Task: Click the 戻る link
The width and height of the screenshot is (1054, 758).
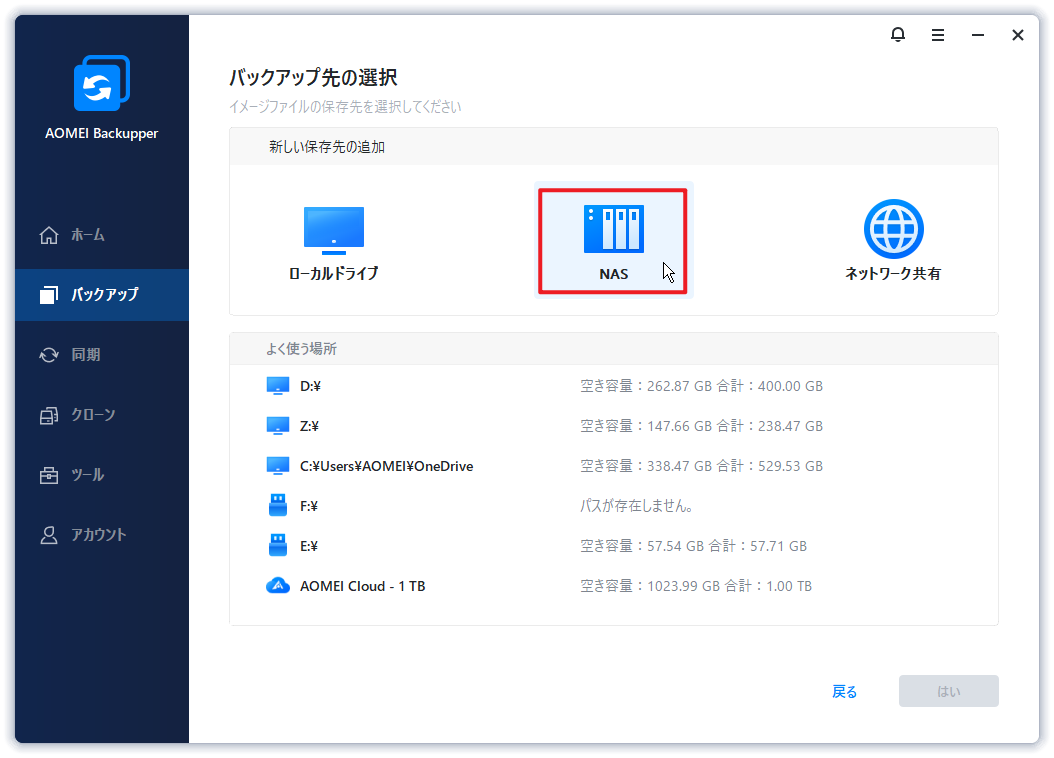Action: tap(844, 692)
